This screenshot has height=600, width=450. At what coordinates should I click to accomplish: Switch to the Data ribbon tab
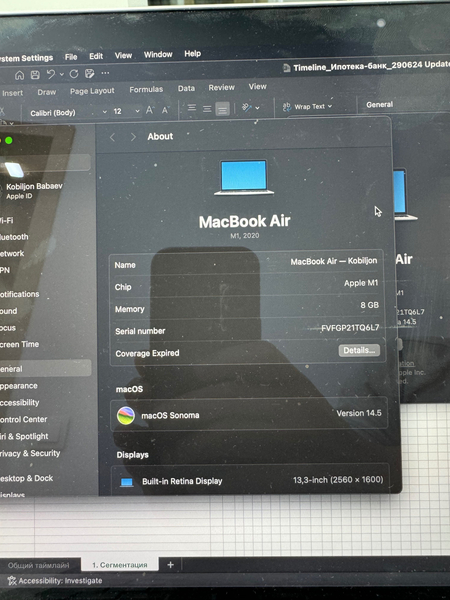coord(186,88)
